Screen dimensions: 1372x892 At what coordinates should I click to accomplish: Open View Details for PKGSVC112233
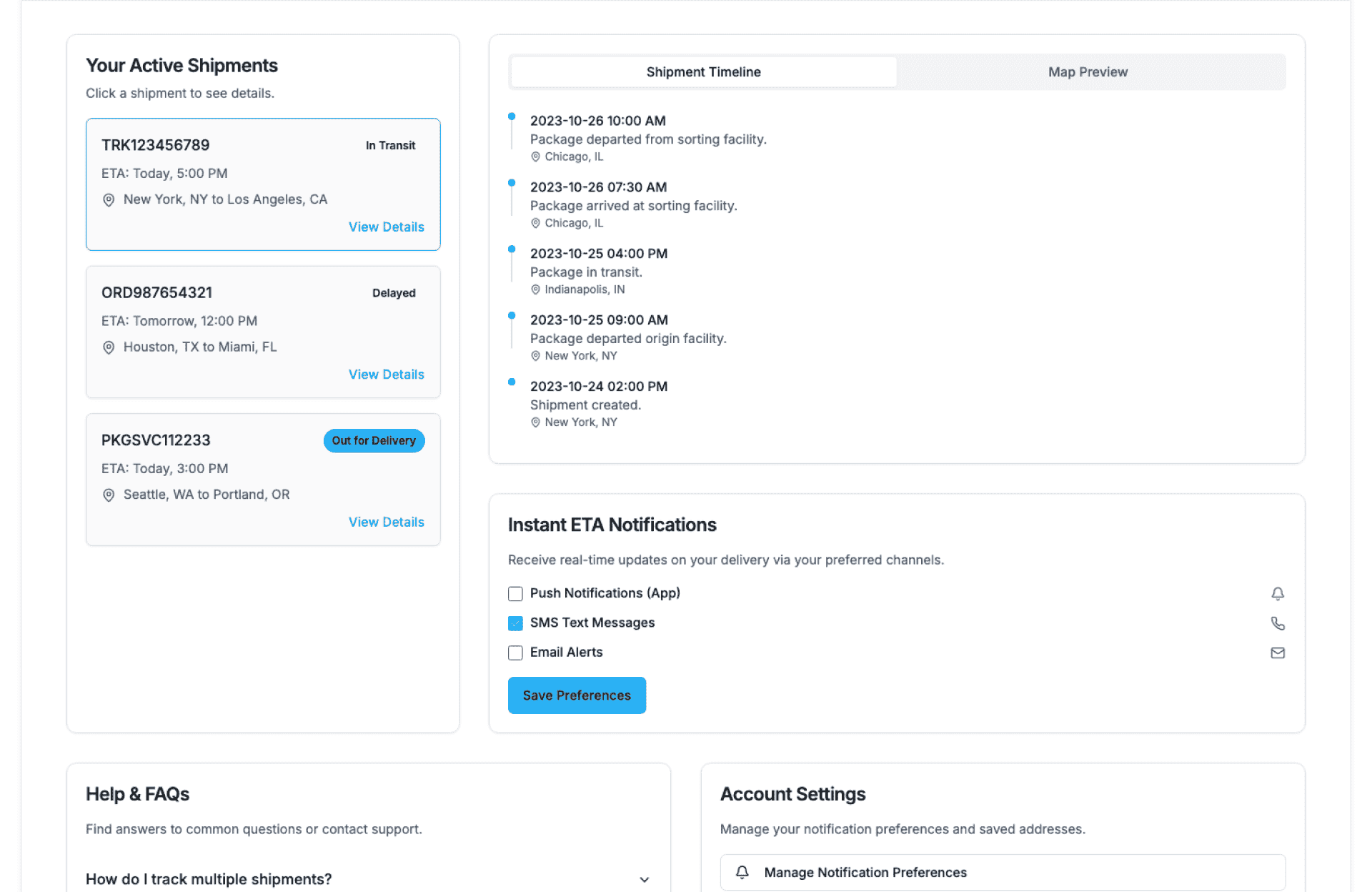tap(386, 522)
